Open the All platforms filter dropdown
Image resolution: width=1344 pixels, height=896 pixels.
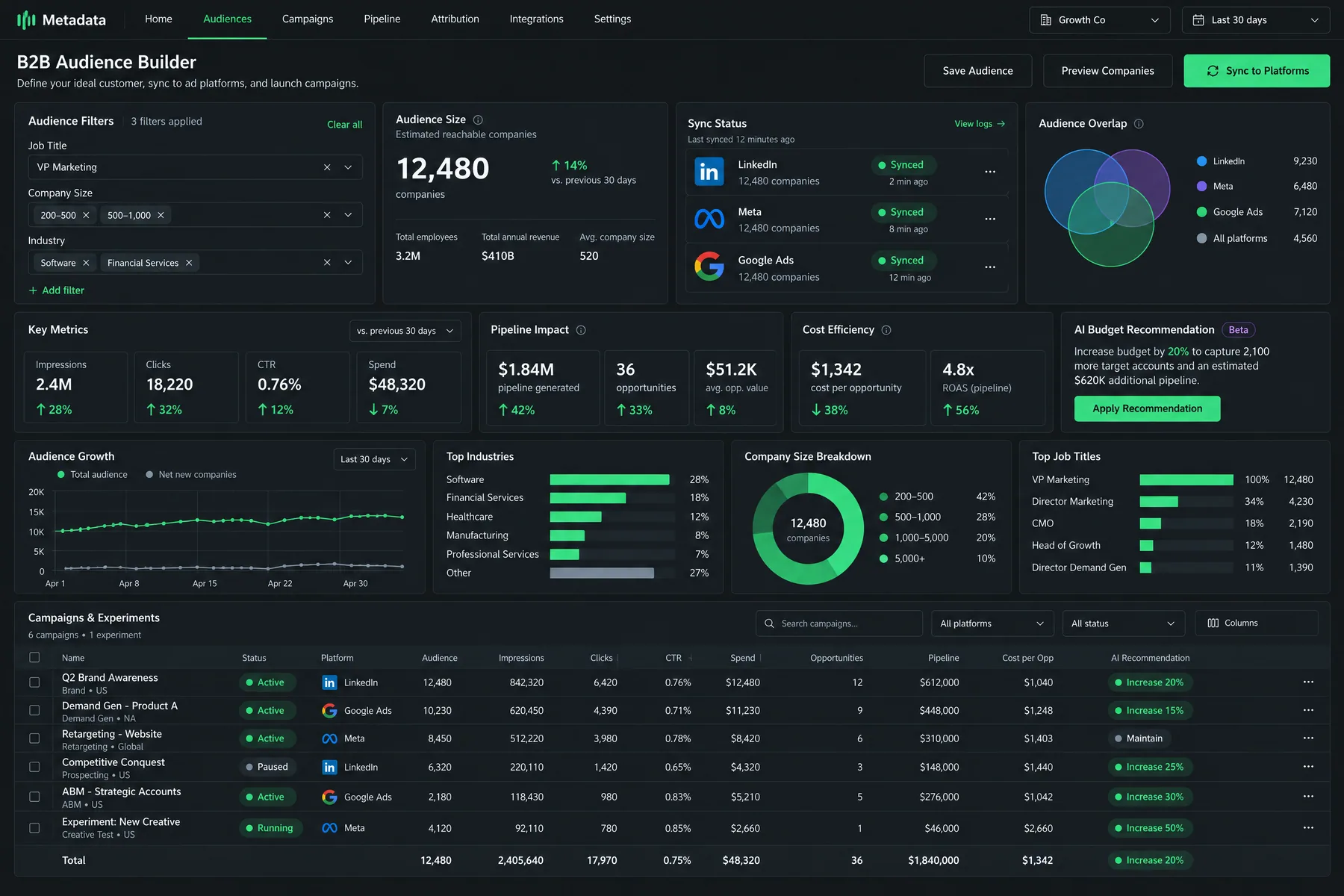click(992, 623)
